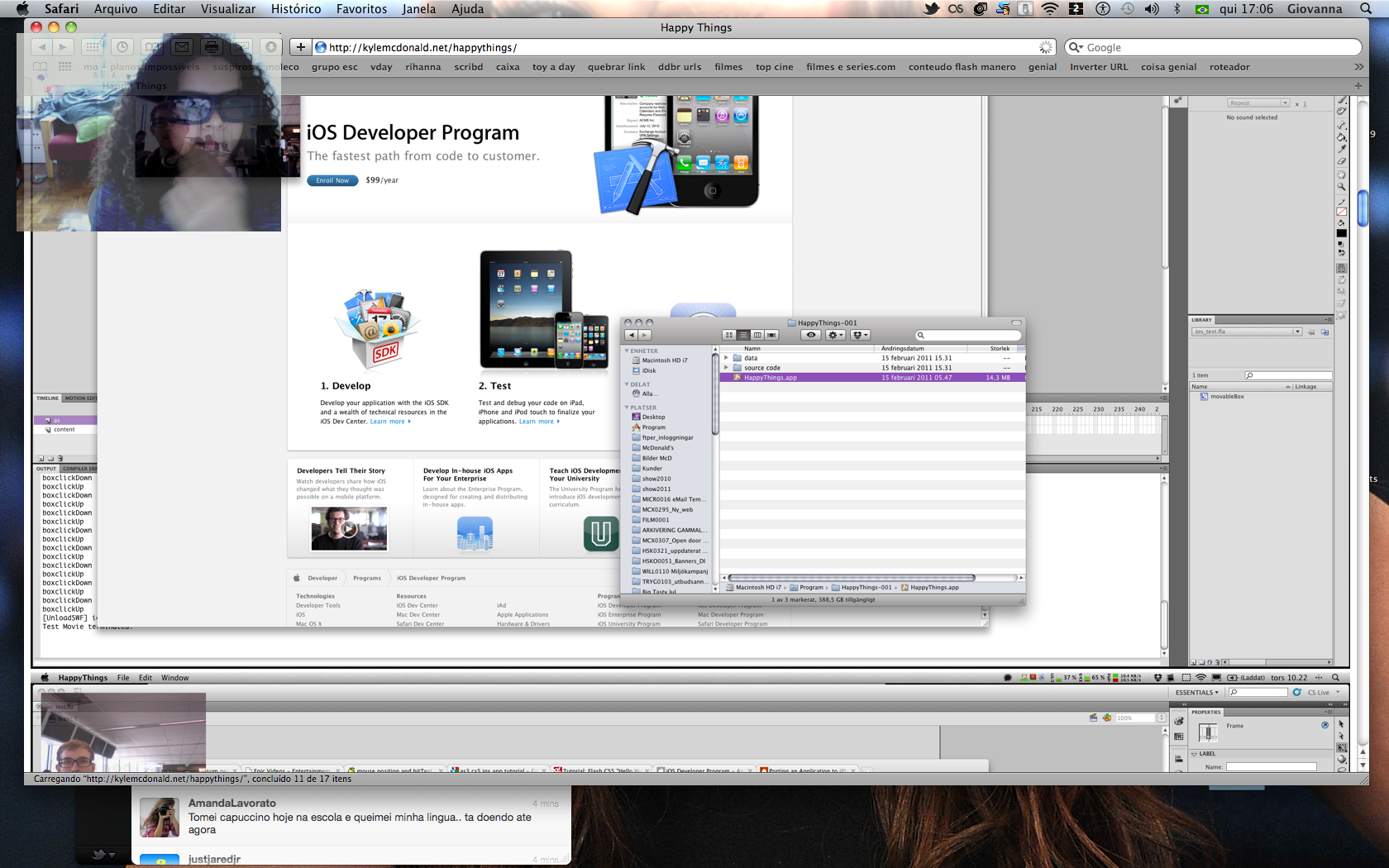Switch to OUTPUT tab in Flash panel
Viewport: 1389px width, 868px height.
pos(46,469)
